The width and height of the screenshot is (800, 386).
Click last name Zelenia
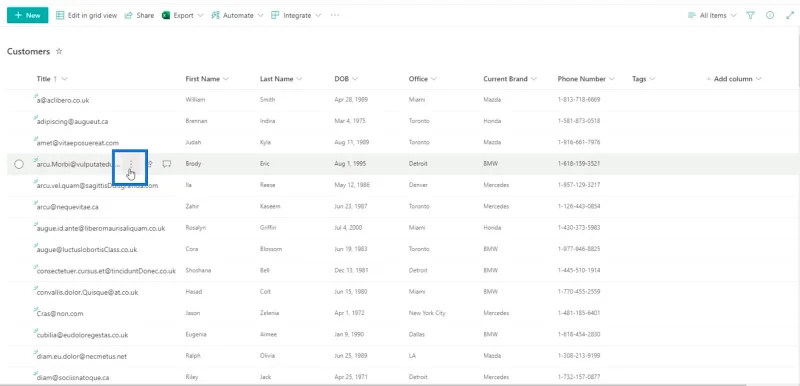tap(269, 313)
